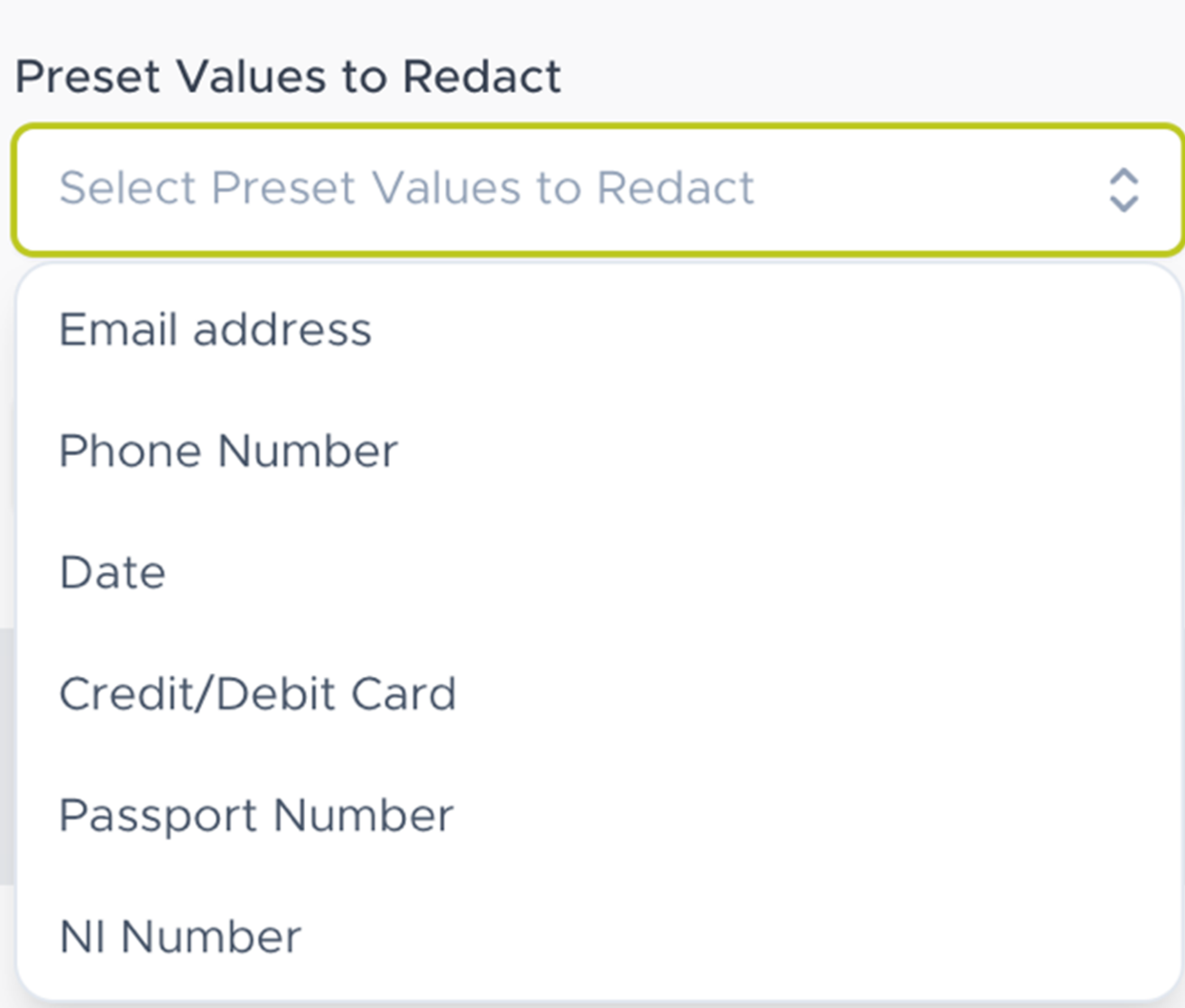The image size is (1185, 1008).
Task: Click the Passport Number list entry
Action: 256,816
